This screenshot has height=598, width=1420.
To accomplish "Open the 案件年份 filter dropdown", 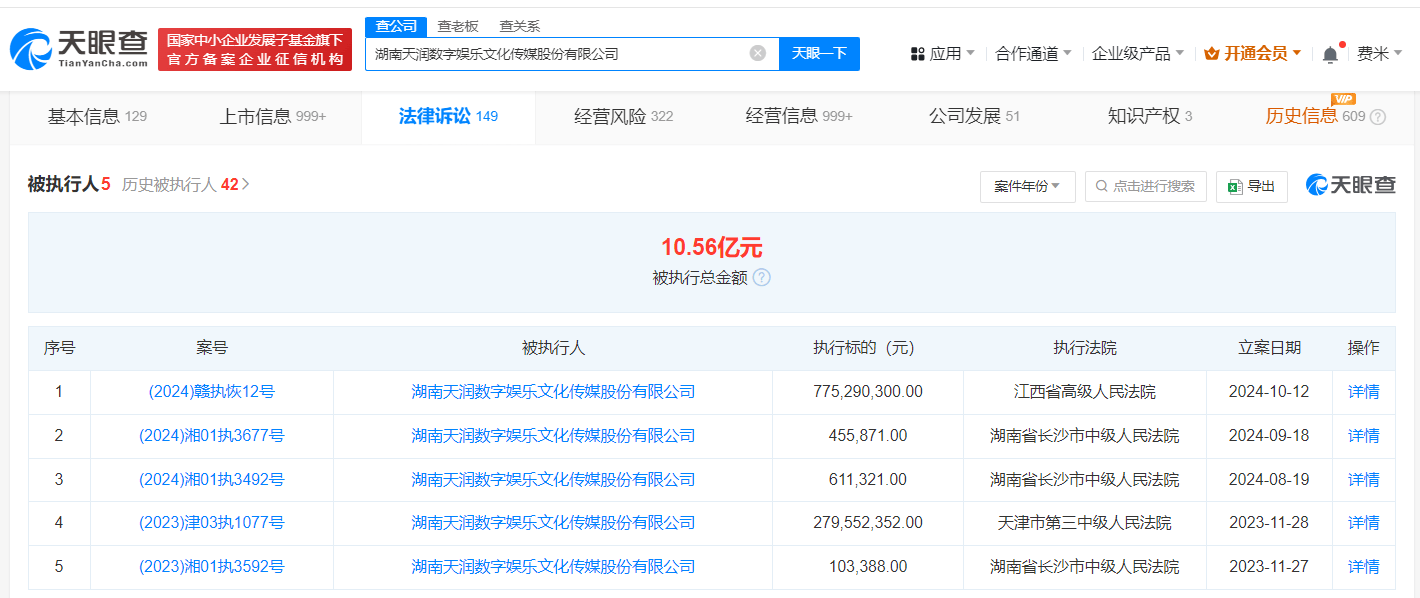I will pyautogui.click(x=1028, y=186).
